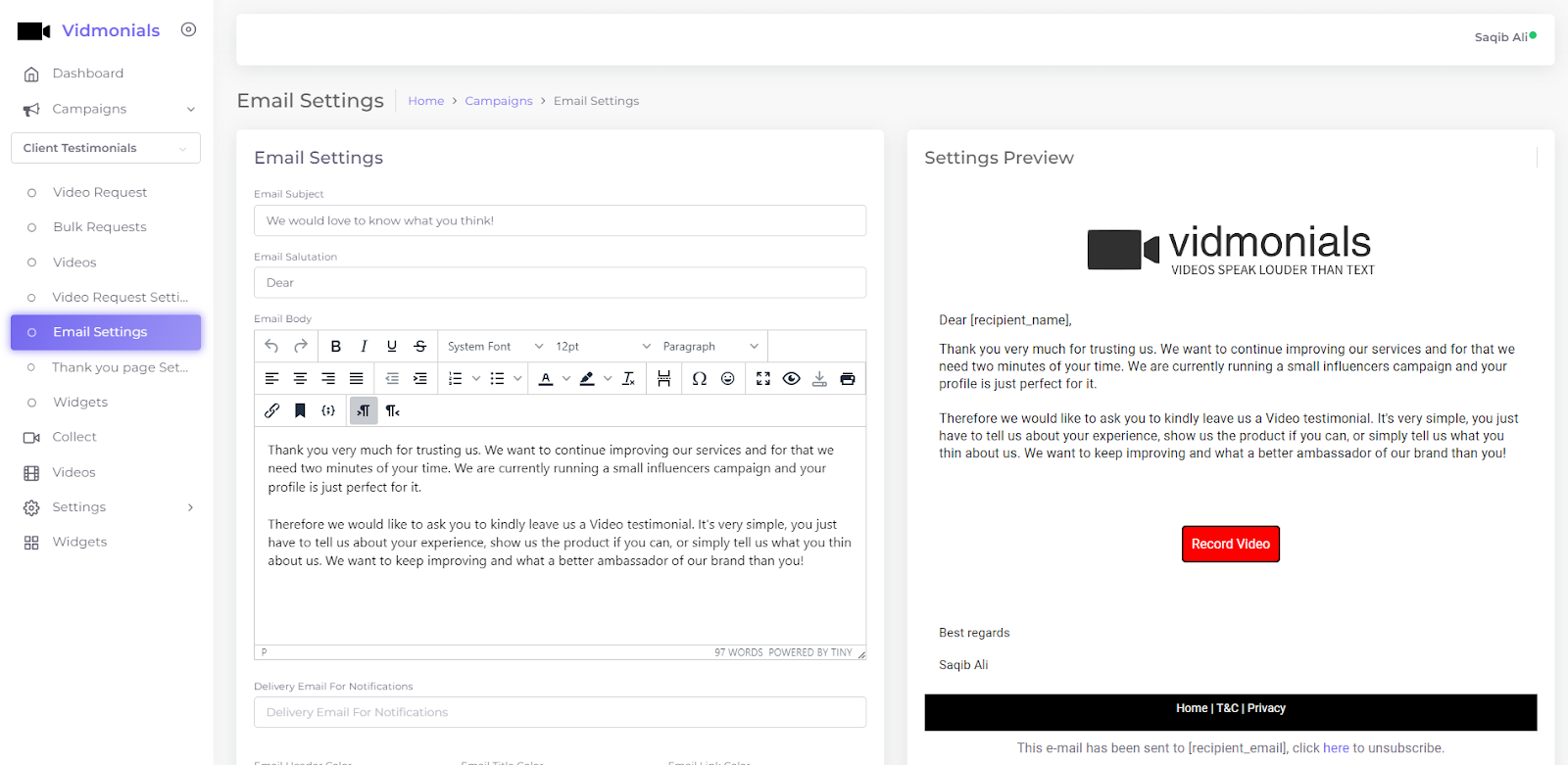Image resolution: width=1568 pixels, height=765 pixels.
Task: Click the Email Salutation field containing Dear
Action: coord(560,283)
